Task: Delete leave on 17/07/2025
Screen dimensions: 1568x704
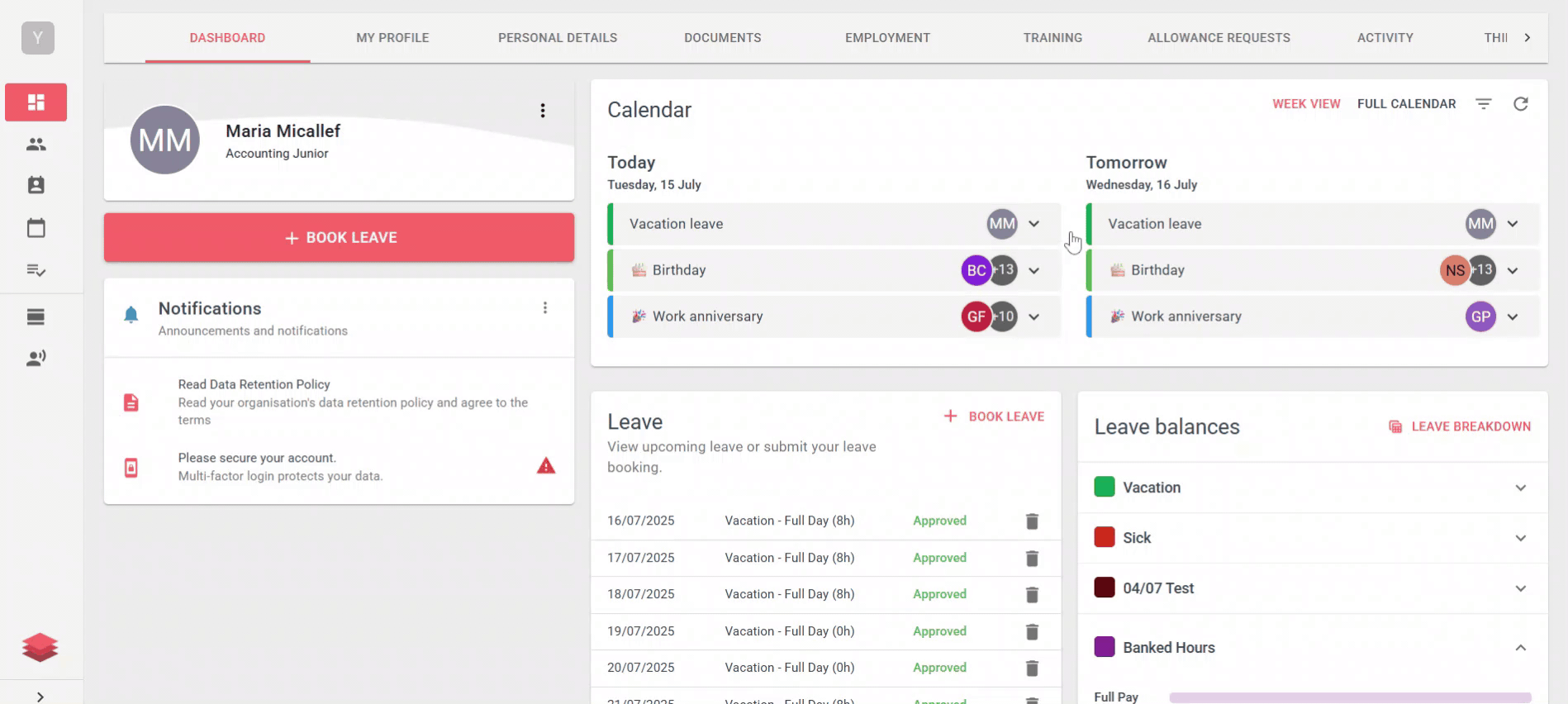Action: [1032, 559]
